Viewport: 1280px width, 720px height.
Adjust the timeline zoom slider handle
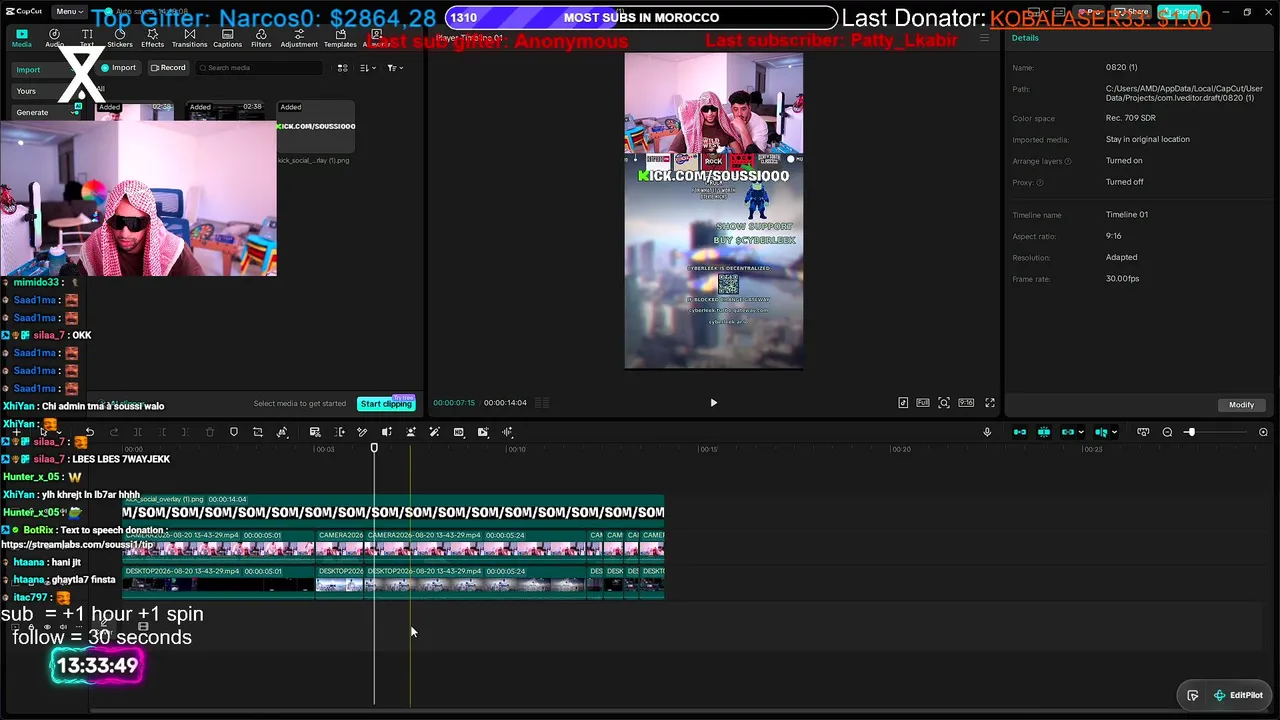point(1190,432)
